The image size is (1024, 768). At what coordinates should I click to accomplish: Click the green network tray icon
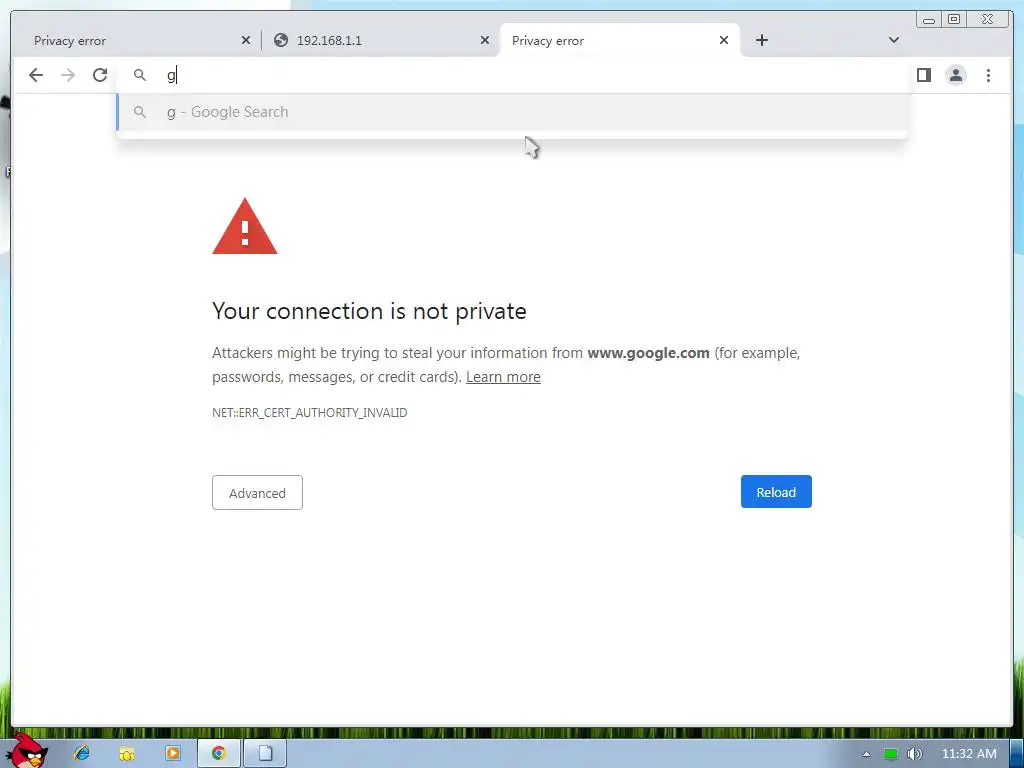[891, 754]
